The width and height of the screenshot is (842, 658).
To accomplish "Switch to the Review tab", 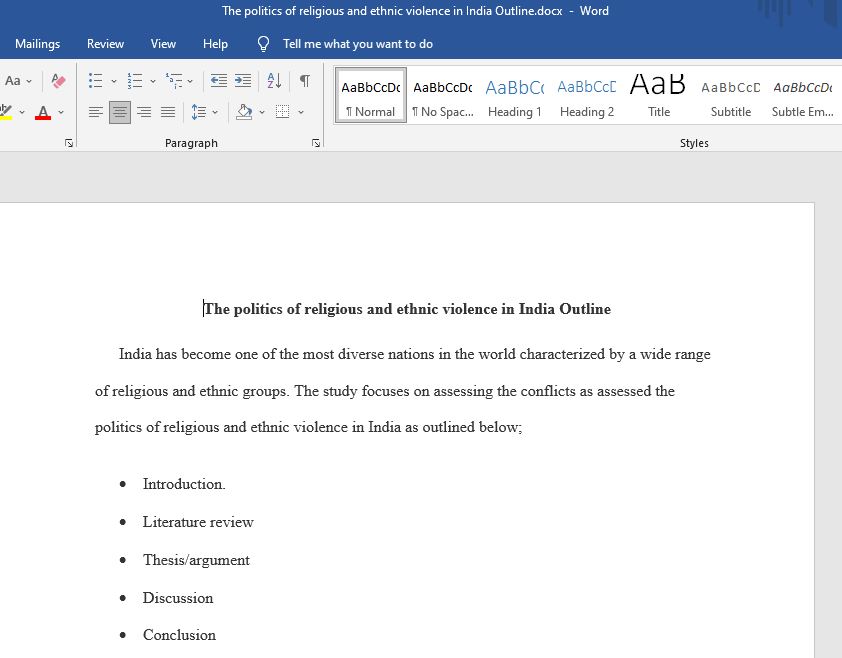I will pos(105,44).
